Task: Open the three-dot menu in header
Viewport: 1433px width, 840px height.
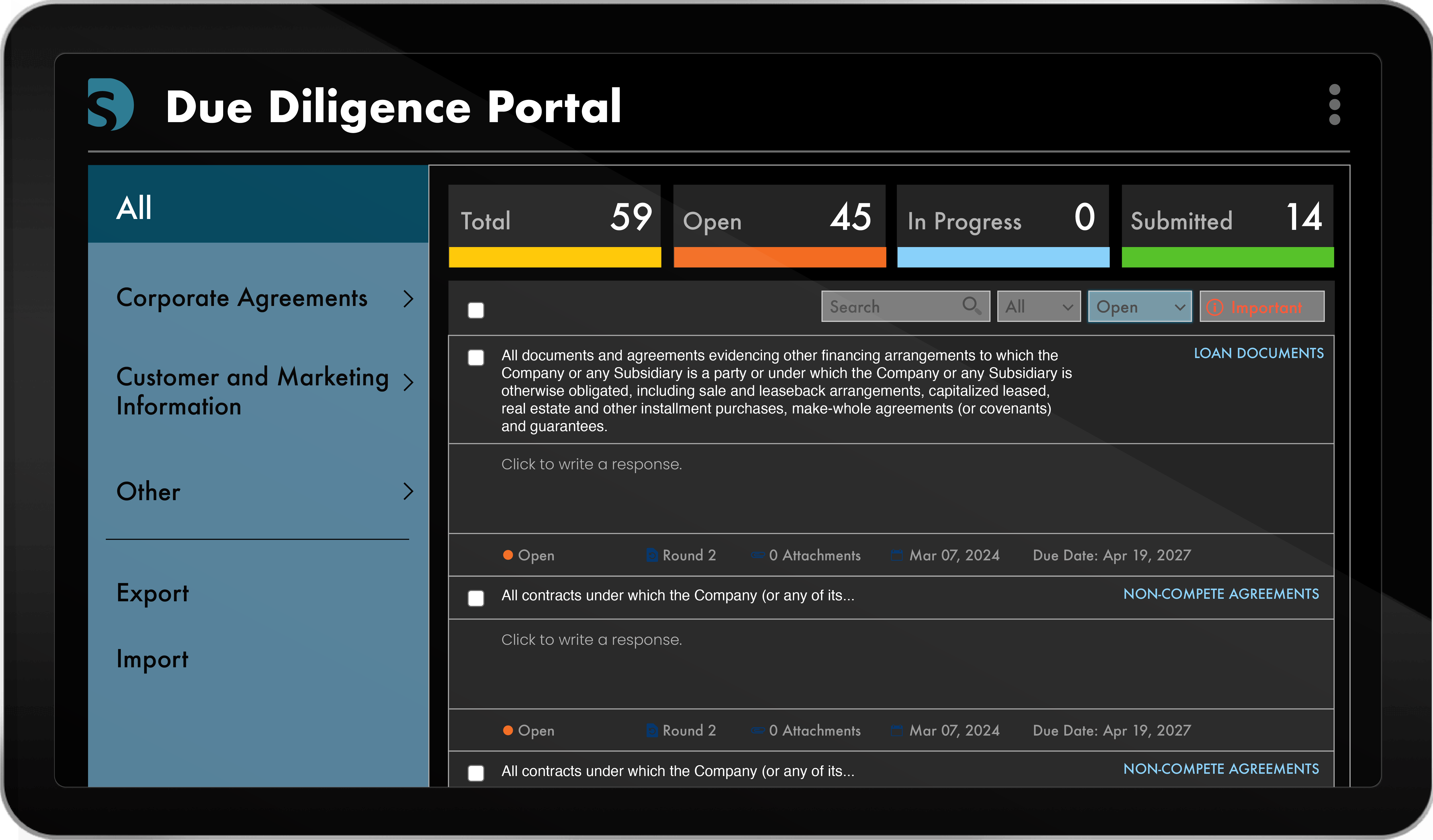Action: point(1334,105)
